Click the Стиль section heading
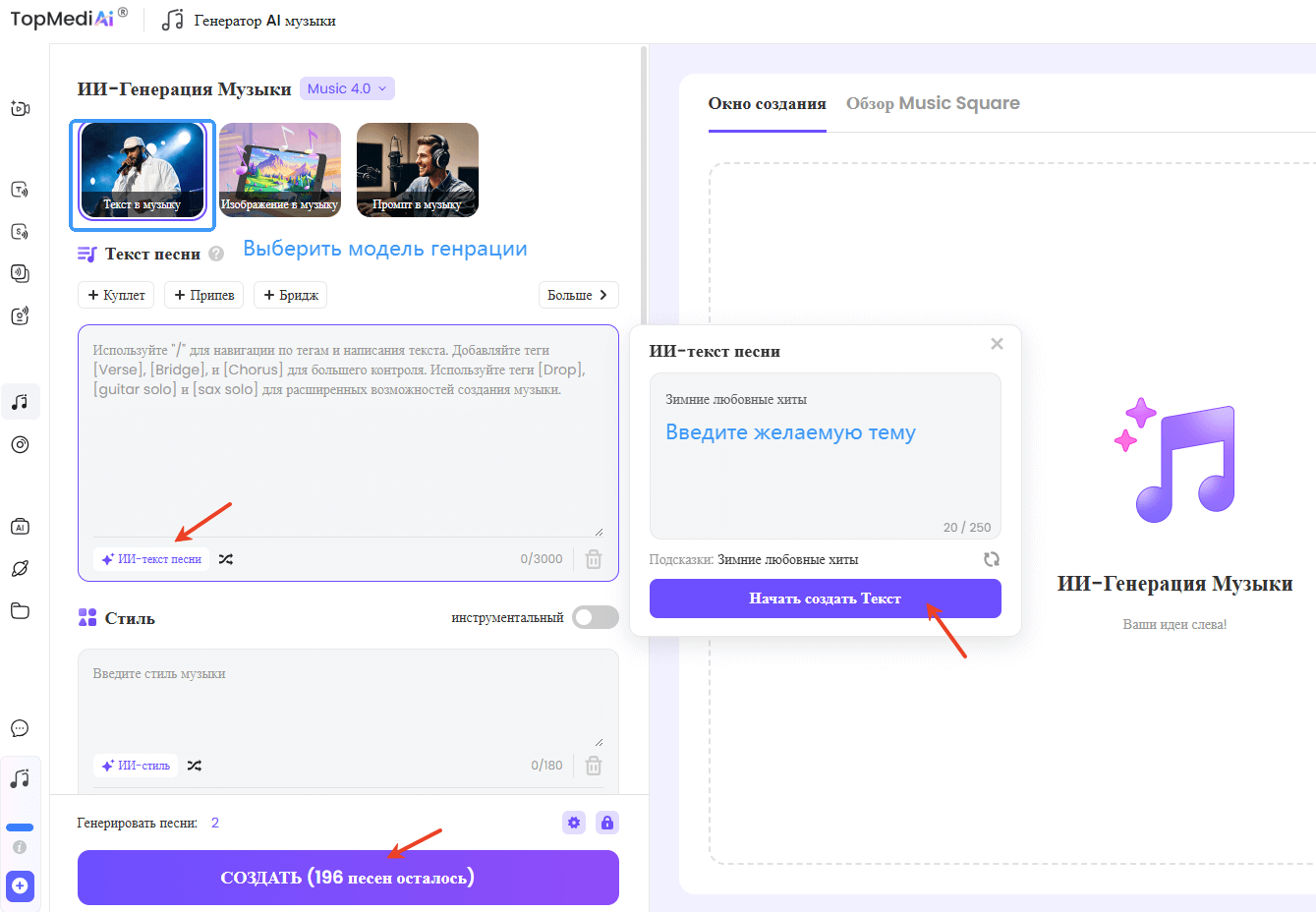Image resolution: width=1316 pixels, height=912 pixels. [130, 618]
